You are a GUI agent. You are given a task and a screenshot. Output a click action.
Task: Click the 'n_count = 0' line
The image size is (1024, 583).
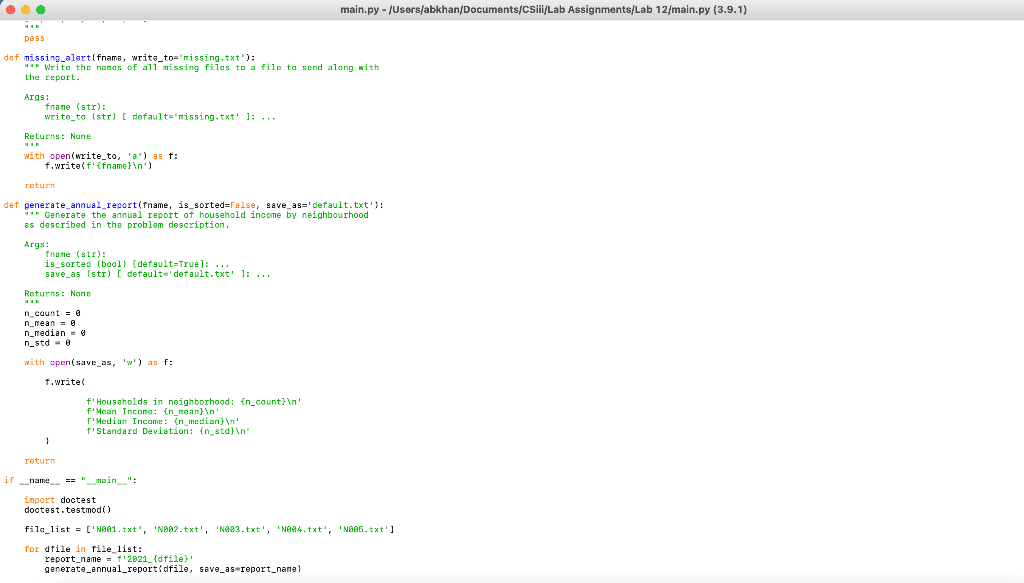pyautogui.click(x=52, y=313)
